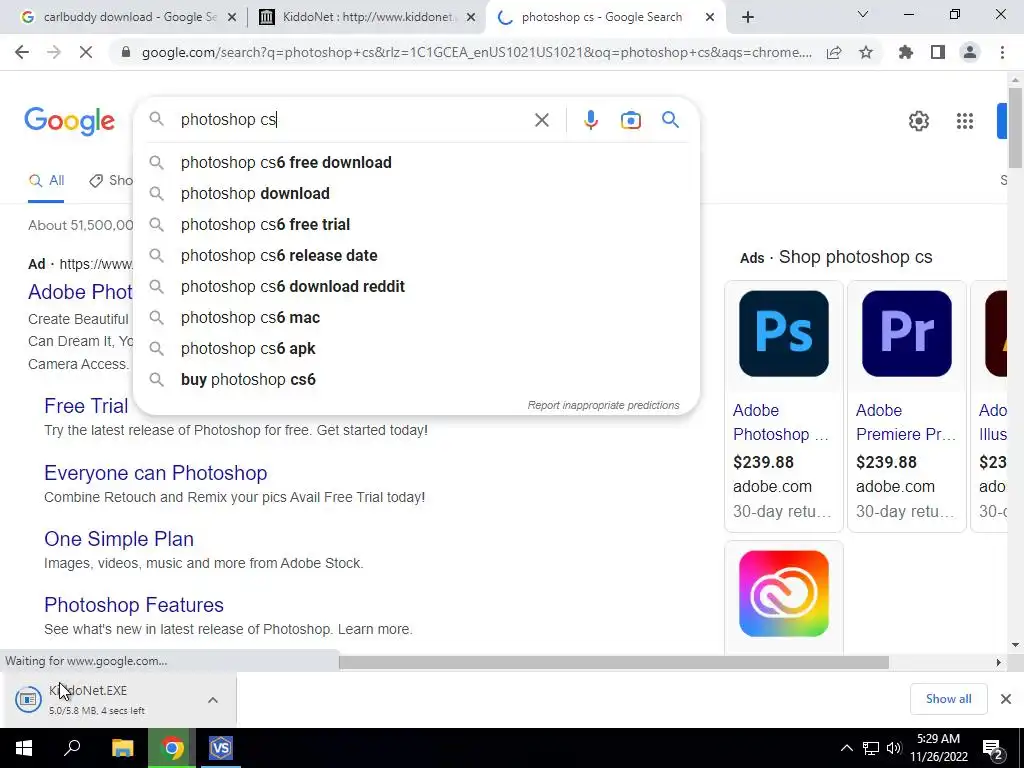Image resolution: width=1024 pixels, height=768 pixels.
Task: Close the KiddoNet tab
Action: (x=471, y=18)
